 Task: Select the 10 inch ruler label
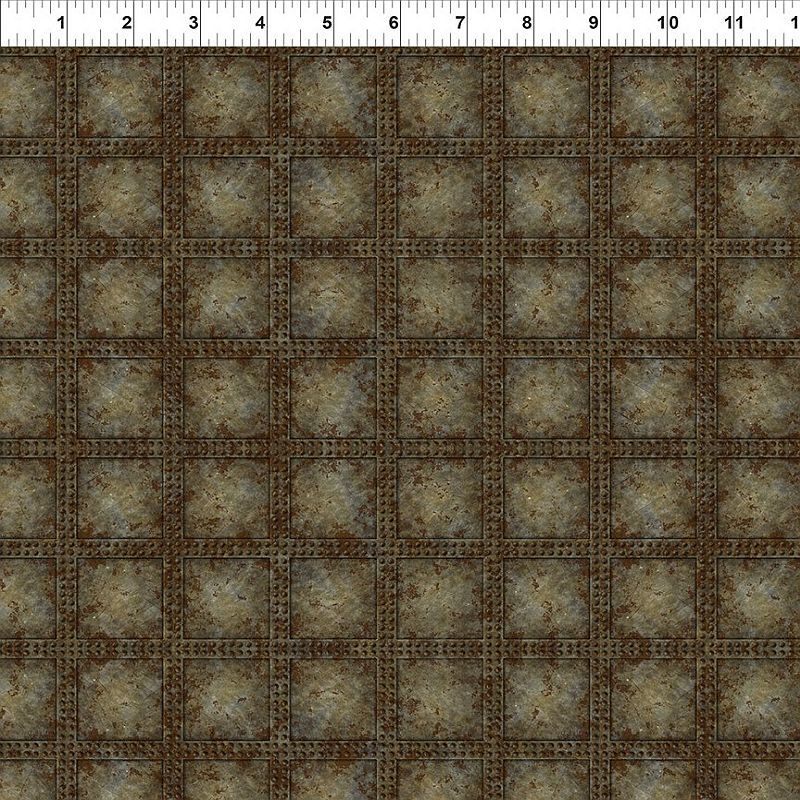[668, 23]
